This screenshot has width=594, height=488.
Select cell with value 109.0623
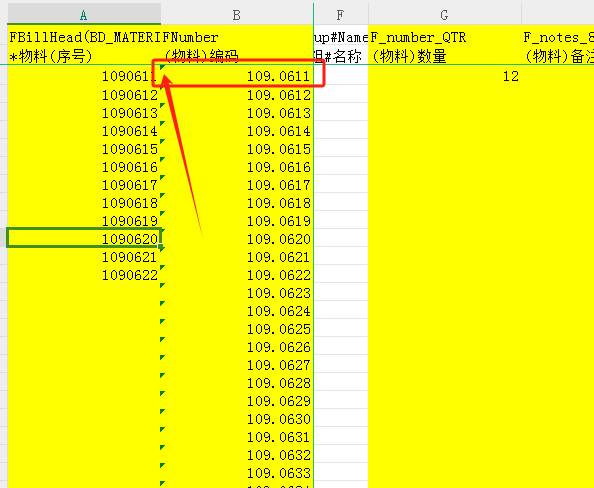(237, 292)
